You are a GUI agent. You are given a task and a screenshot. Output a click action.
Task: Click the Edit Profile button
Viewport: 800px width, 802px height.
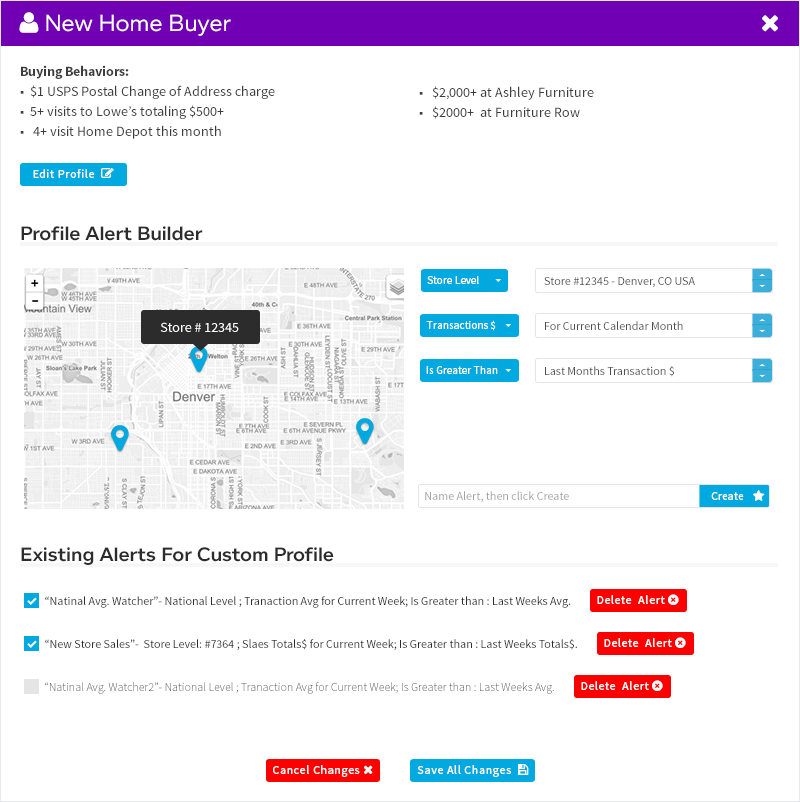pos(73,174)
